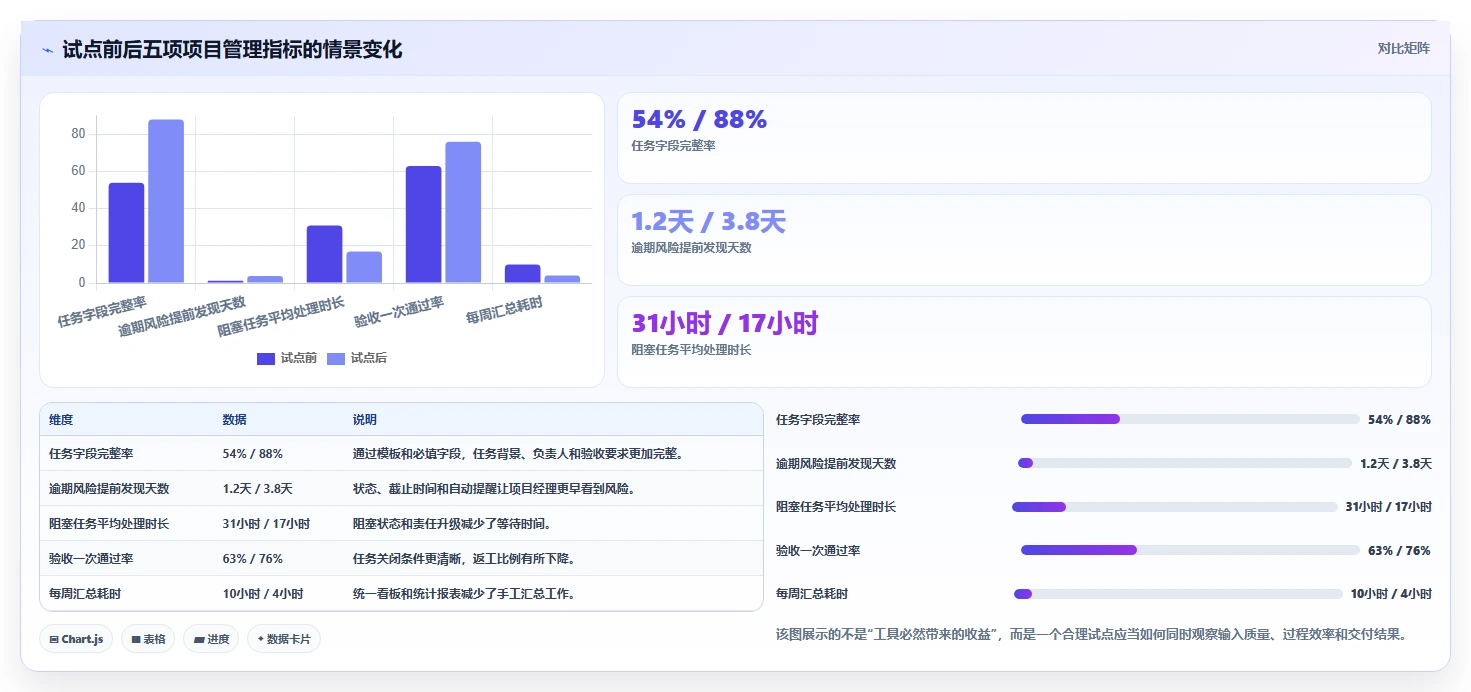The height and width of the screenshot is (692, 1471).
Task: Click chart axis label 每周汇总耗时
Action: pyautogui.click(x=505, y=311)
